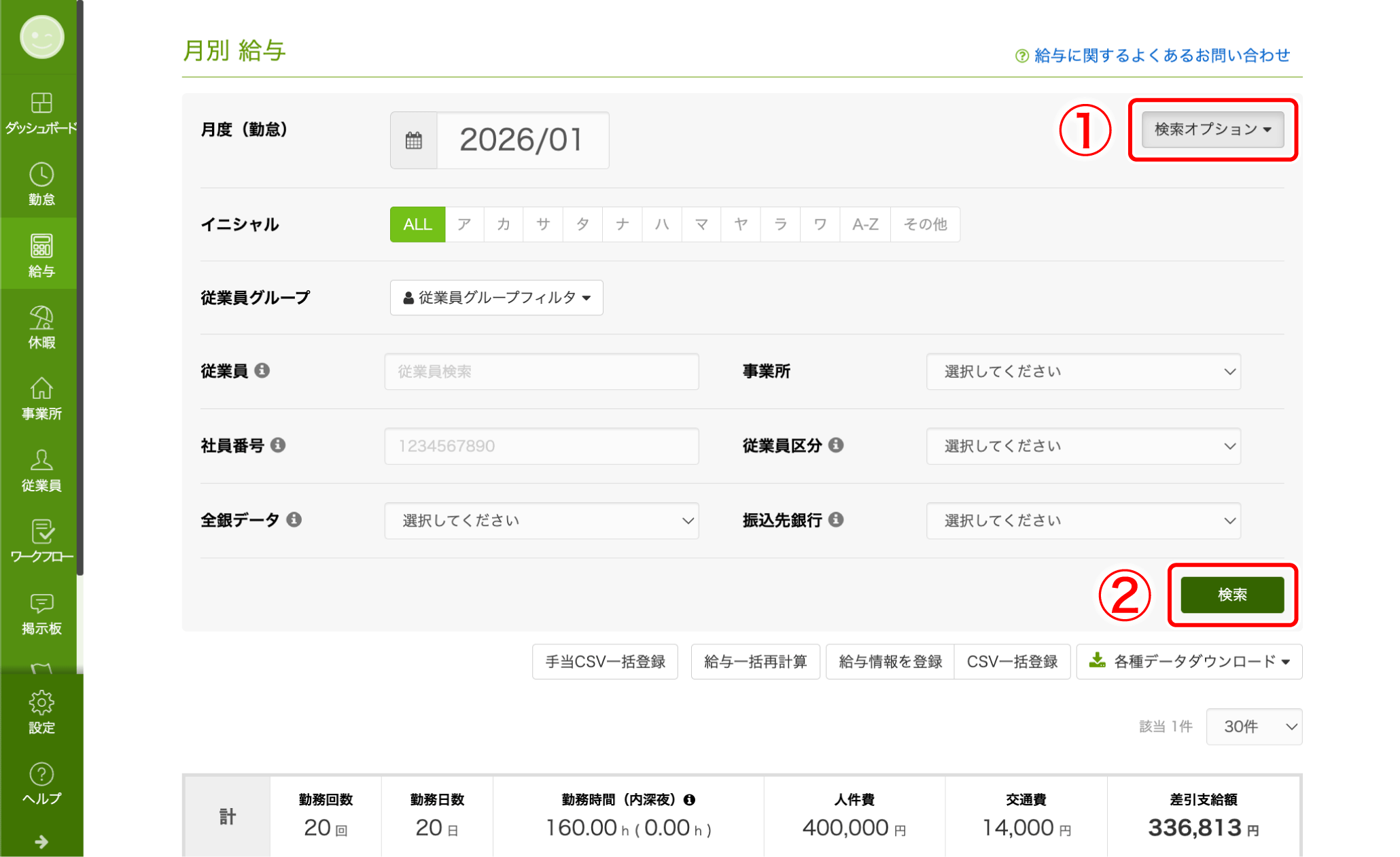The image size is (1400, 857).
Task: Click the info icon next to 勤務時間（内深夜）
Action: (690, 800)
